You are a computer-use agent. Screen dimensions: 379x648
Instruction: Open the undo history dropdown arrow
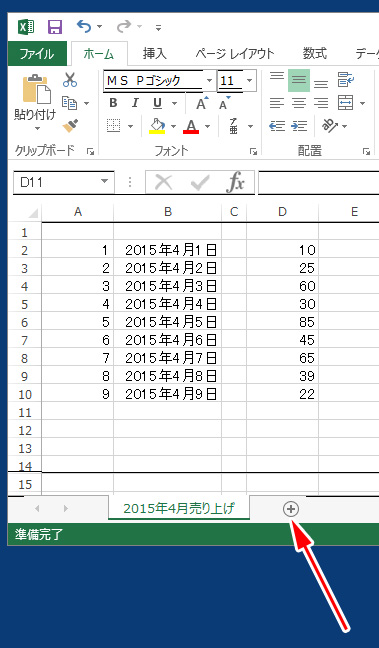pos(100,27)
